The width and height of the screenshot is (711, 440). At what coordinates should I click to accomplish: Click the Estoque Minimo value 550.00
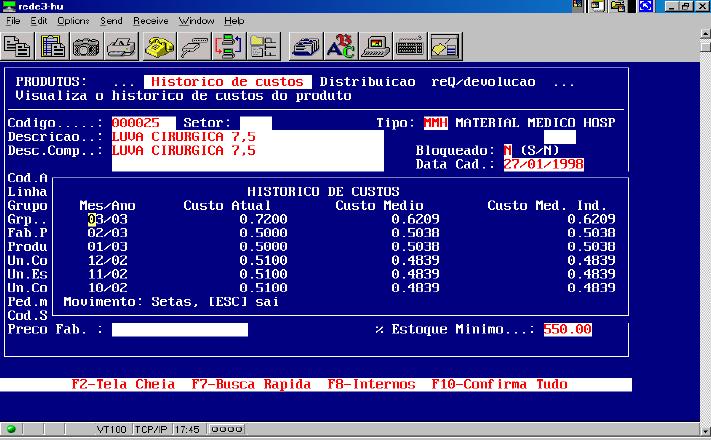click(x=568, y=329)
